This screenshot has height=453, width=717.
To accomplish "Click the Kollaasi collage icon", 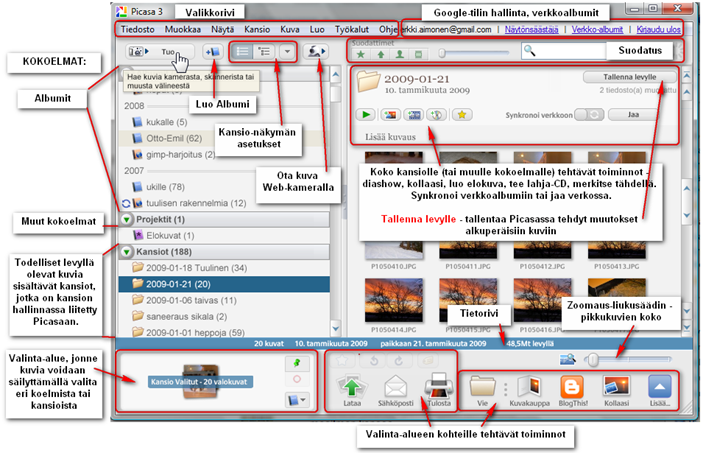I will coord(616,390).
